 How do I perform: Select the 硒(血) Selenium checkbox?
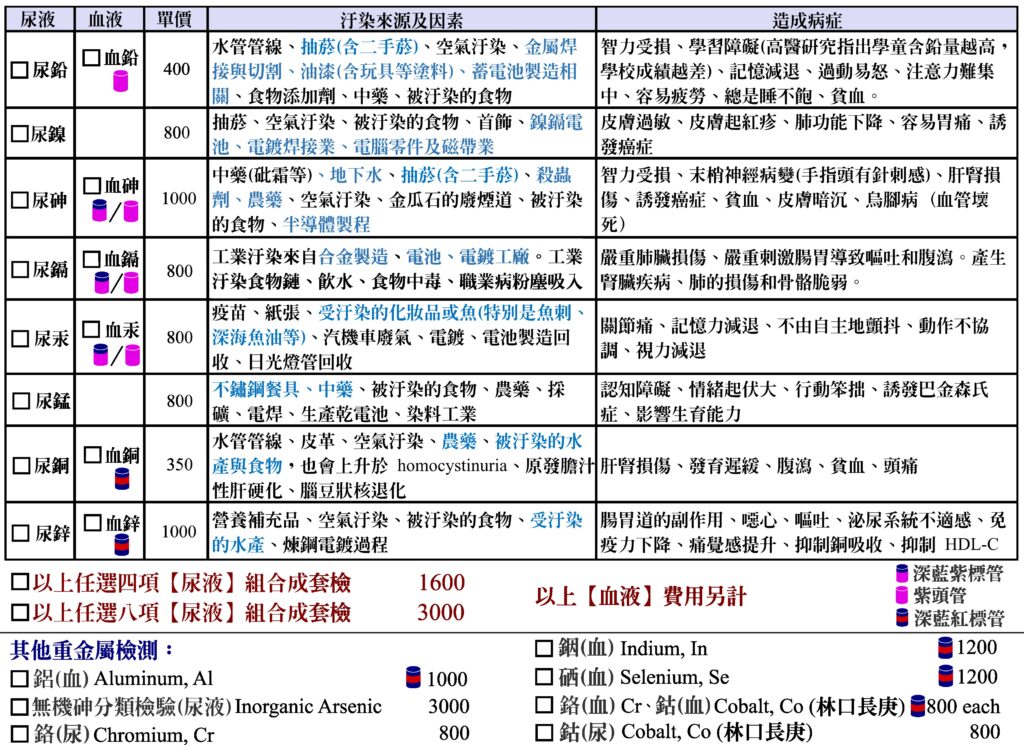543,677
